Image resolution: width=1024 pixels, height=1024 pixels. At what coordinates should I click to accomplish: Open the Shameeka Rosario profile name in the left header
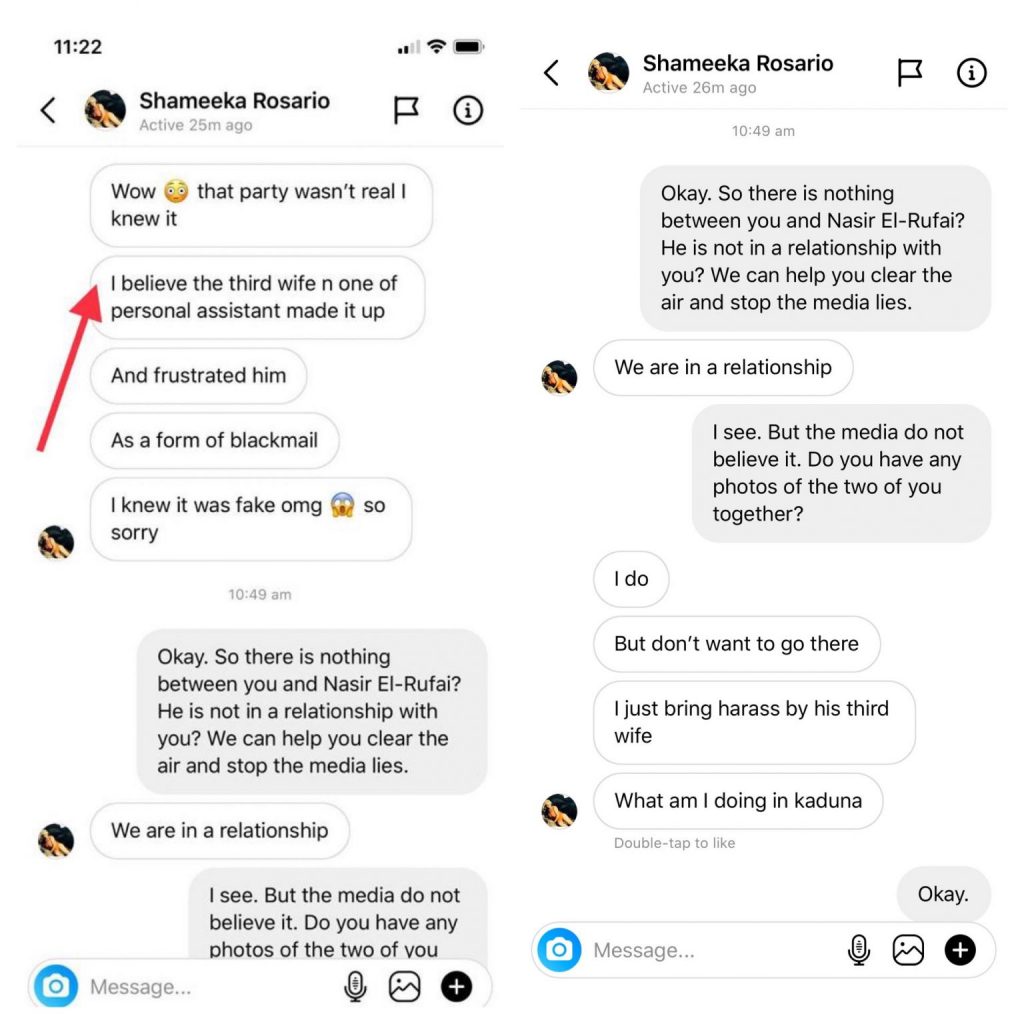tap(234, 101)
